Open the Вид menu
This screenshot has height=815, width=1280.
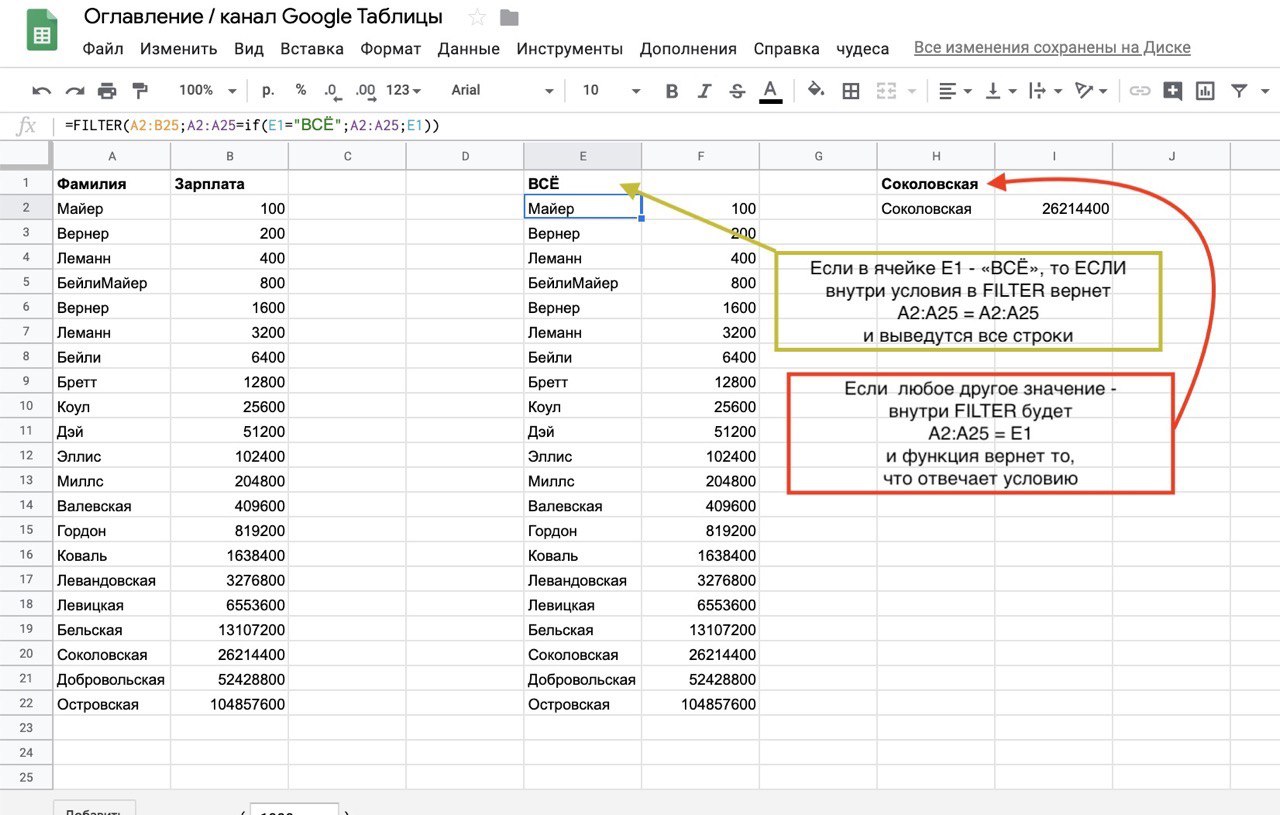249,48
